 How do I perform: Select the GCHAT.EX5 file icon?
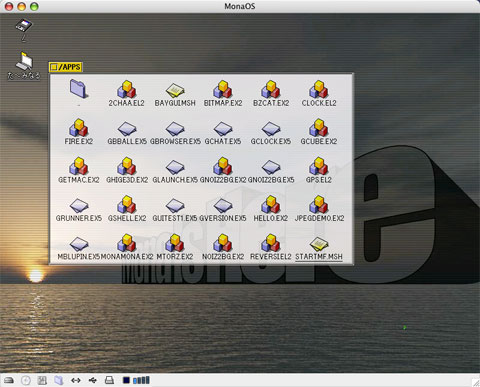(x=223, y=129)
